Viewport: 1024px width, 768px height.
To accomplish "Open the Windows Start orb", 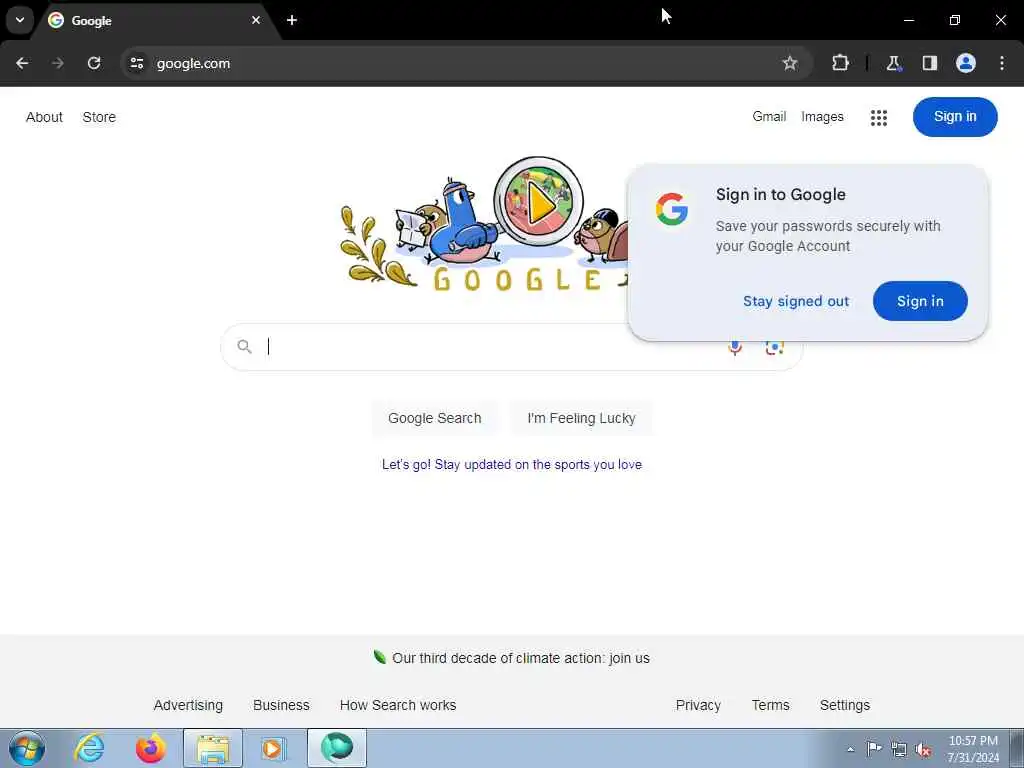I will pyautogui.click(x=27, y=748).
